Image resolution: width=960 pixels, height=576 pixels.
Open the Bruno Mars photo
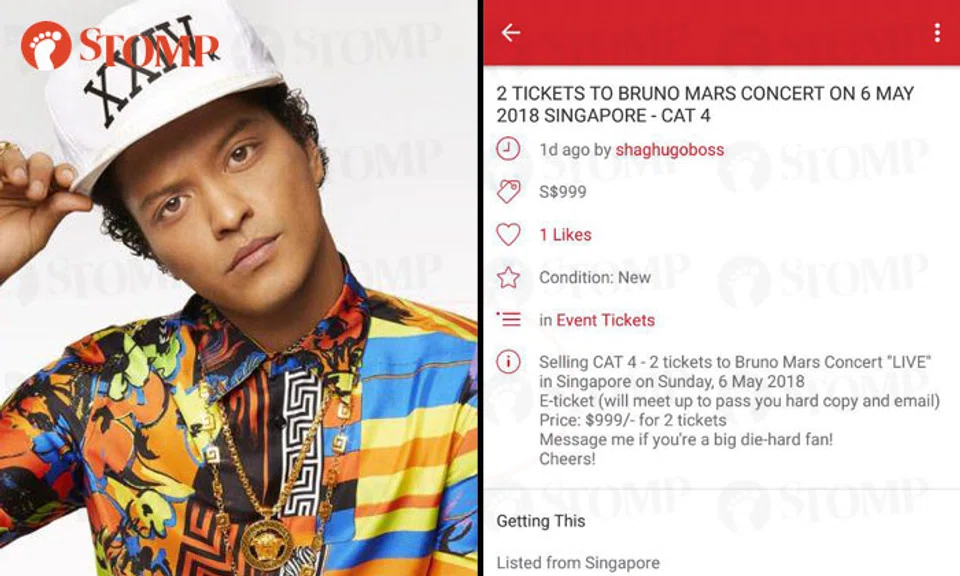tap(239, 288)
